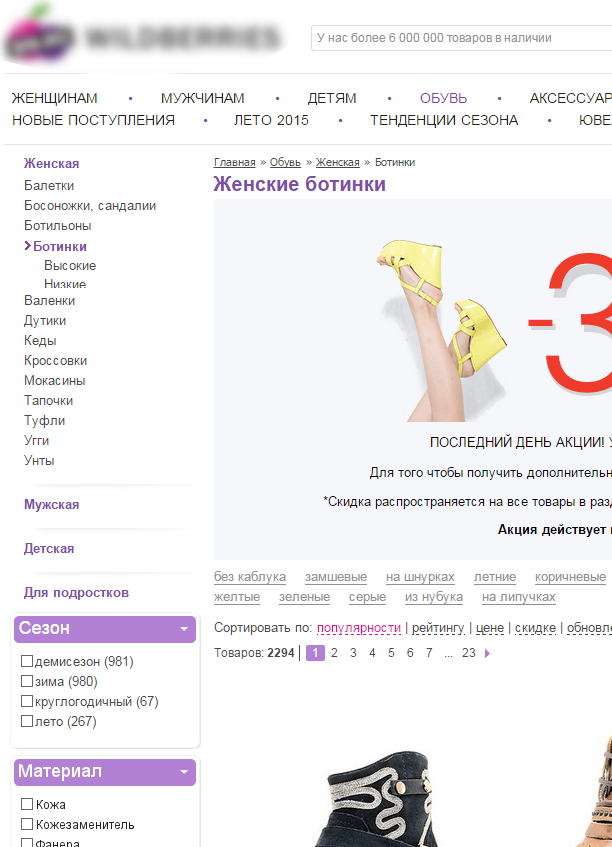Open the ОБУВЬ menu
This screenshot has width=612, height=847.
point(443,98)
